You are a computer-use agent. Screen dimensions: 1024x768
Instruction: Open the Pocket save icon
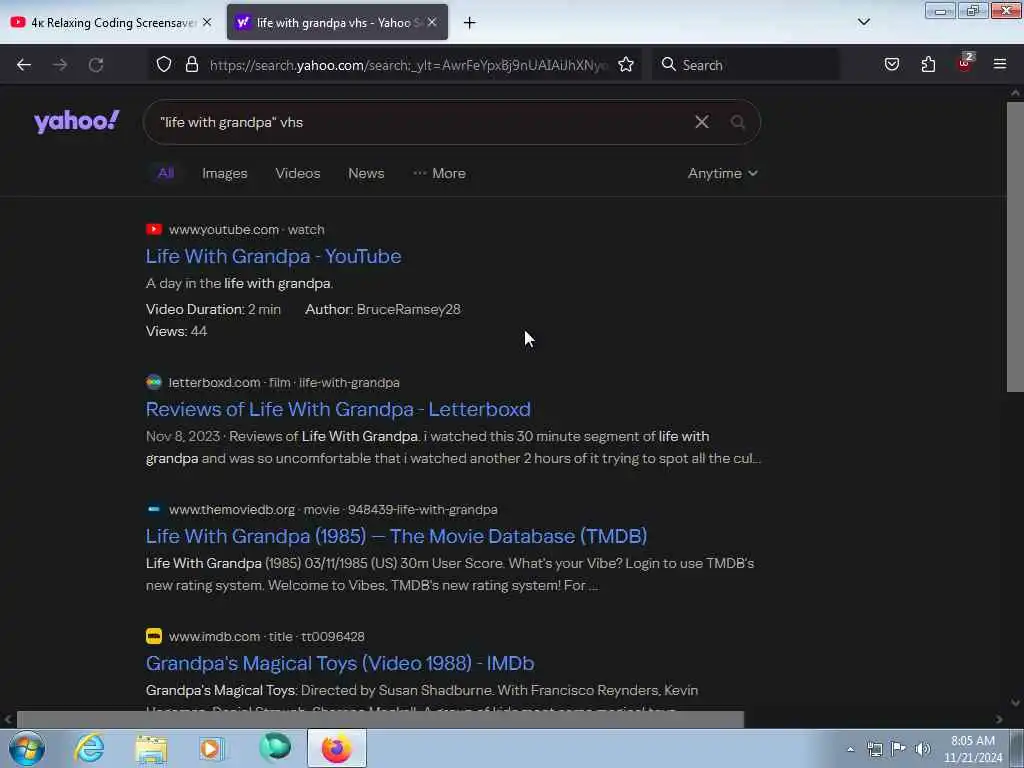coord(892,64)
